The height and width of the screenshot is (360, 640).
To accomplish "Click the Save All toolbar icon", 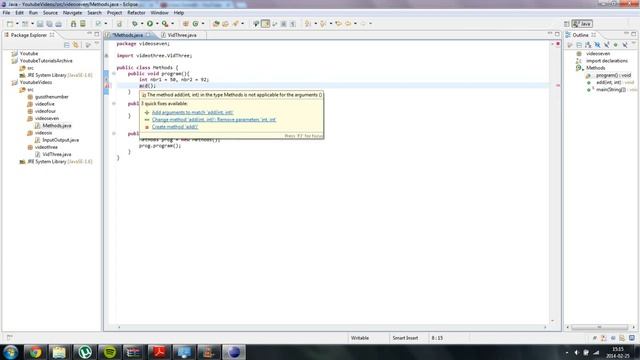I will point(49,24).
